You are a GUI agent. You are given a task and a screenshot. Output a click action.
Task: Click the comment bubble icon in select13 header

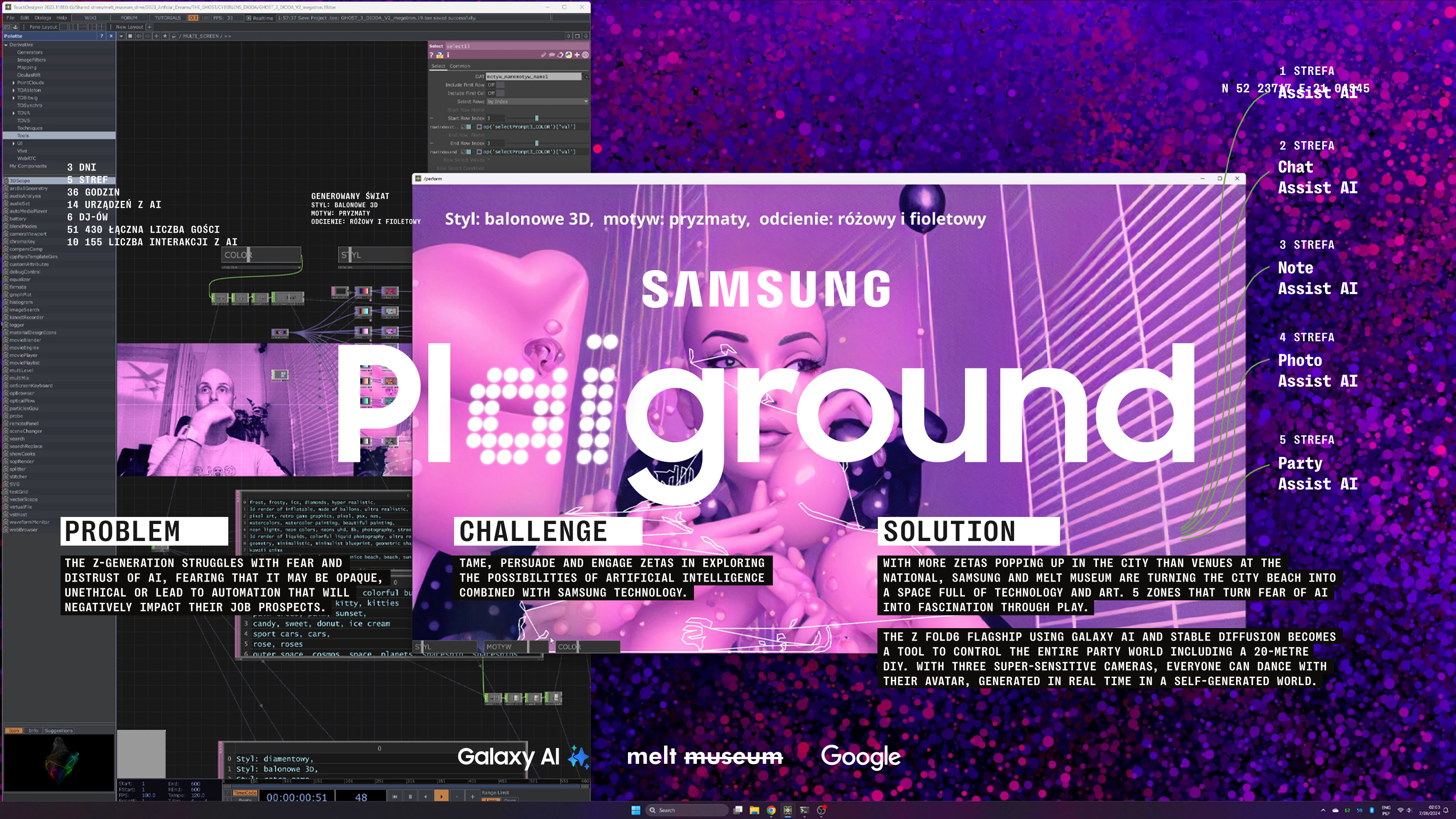pyautogui.click(x=552, y=55)
